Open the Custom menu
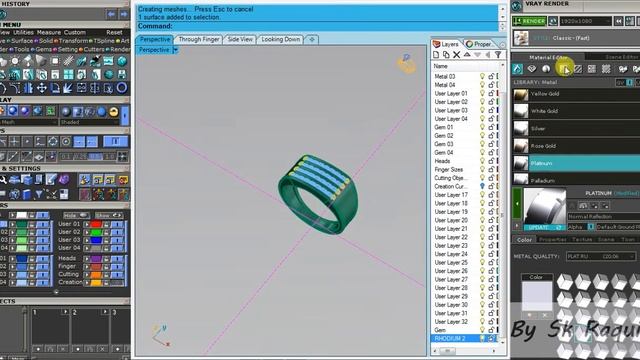The width and height of the screenshot is (640, 360). [x=75, y=32]
